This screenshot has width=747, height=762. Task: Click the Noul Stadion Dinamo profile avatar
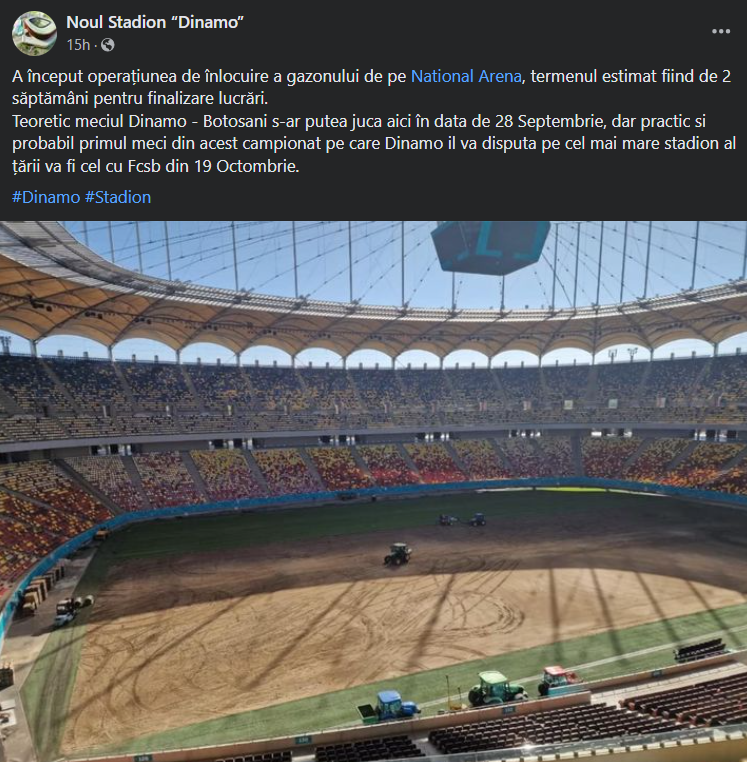coord(34,33)
